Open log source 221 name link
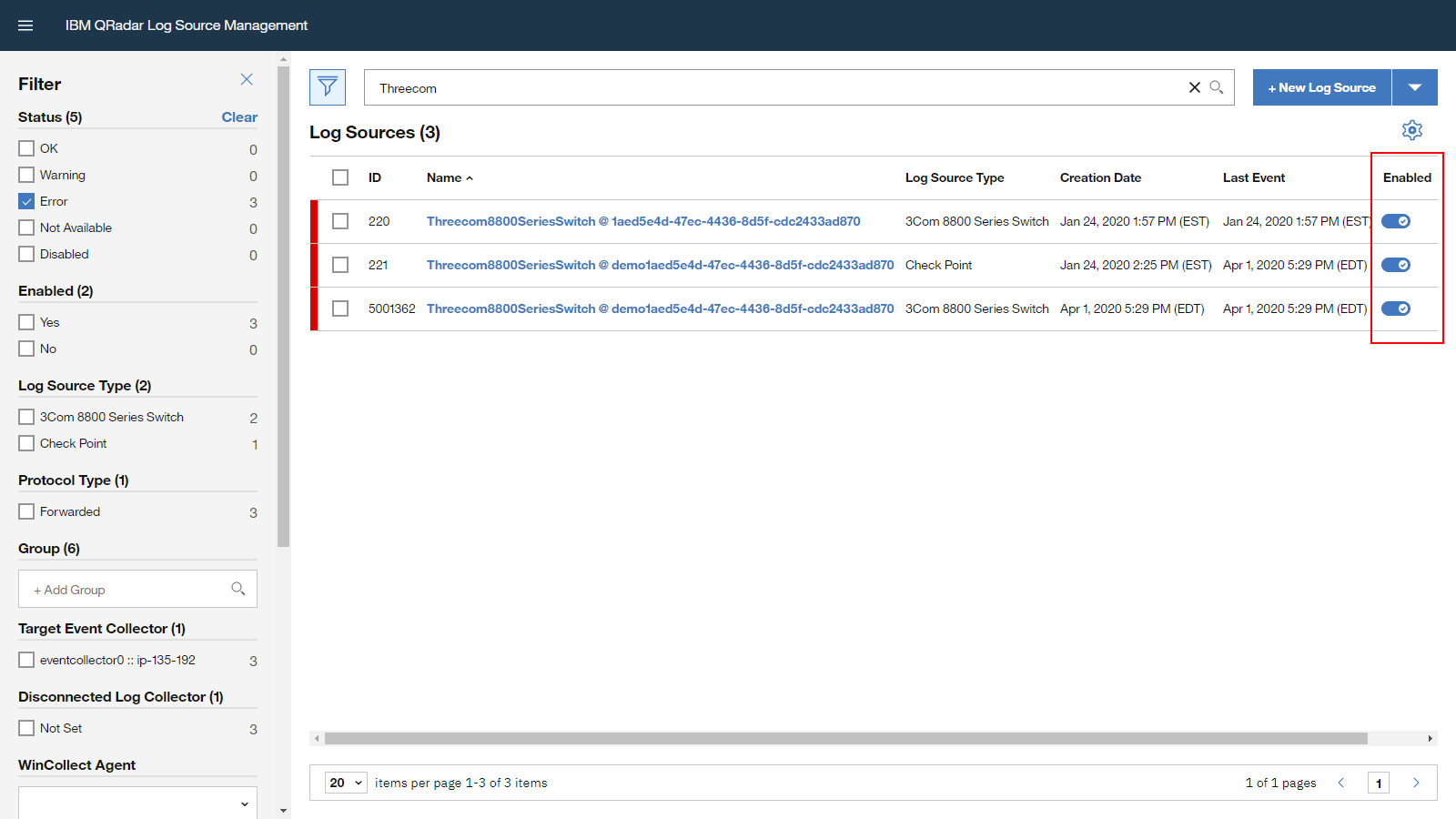Screen dimensions: 1456x819 (660, 265)
